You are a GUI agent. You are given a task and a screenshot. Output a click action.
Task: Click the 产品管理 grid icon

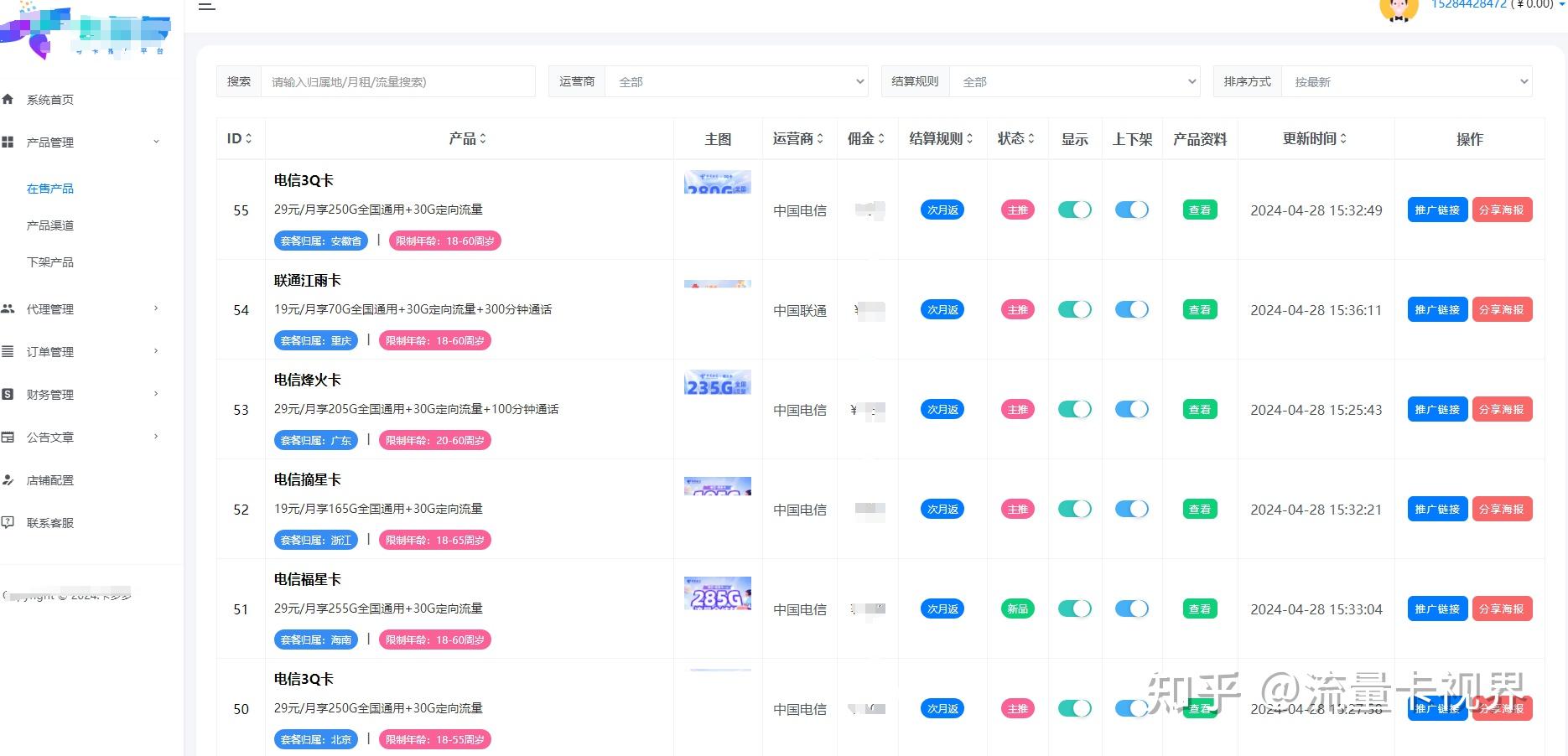coord(8,142)
